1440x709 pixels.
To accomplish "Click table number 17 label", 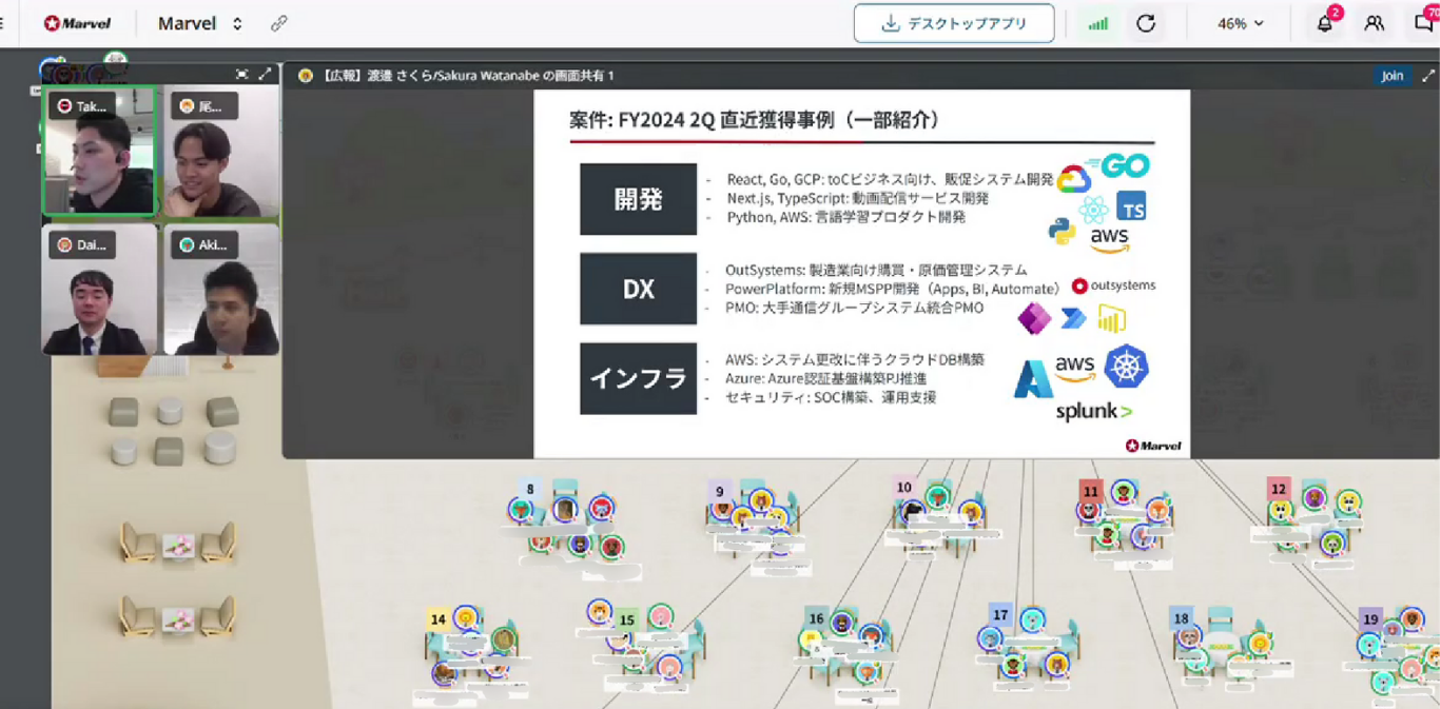I will tap(1001, 614).
